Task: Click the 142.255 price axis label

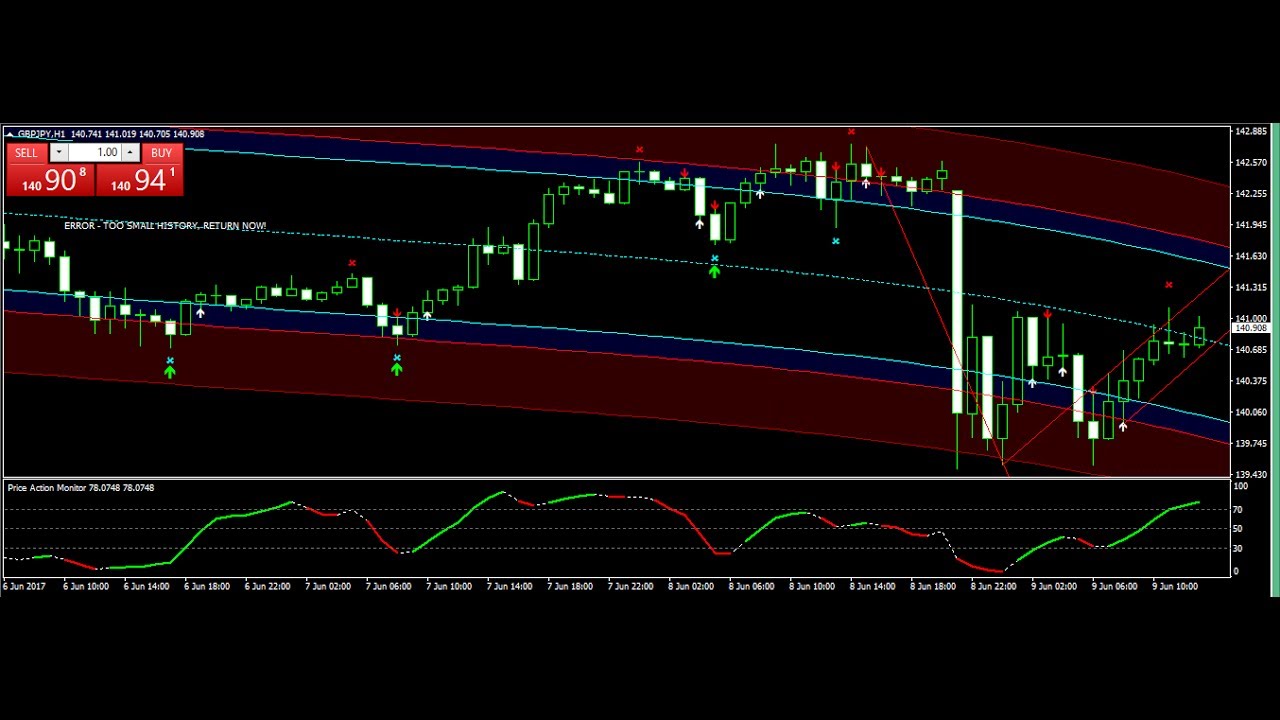Action: click(x=1251, y=194)
